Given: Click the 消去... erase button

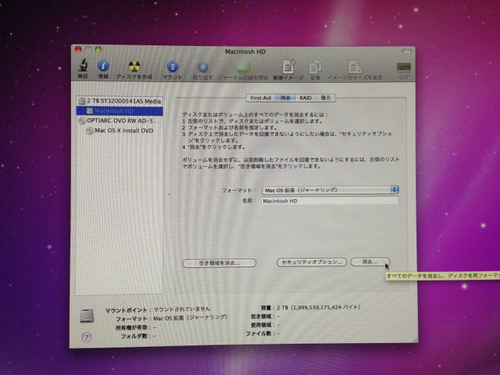Looking at the screenshot, I should click(370, 262).
